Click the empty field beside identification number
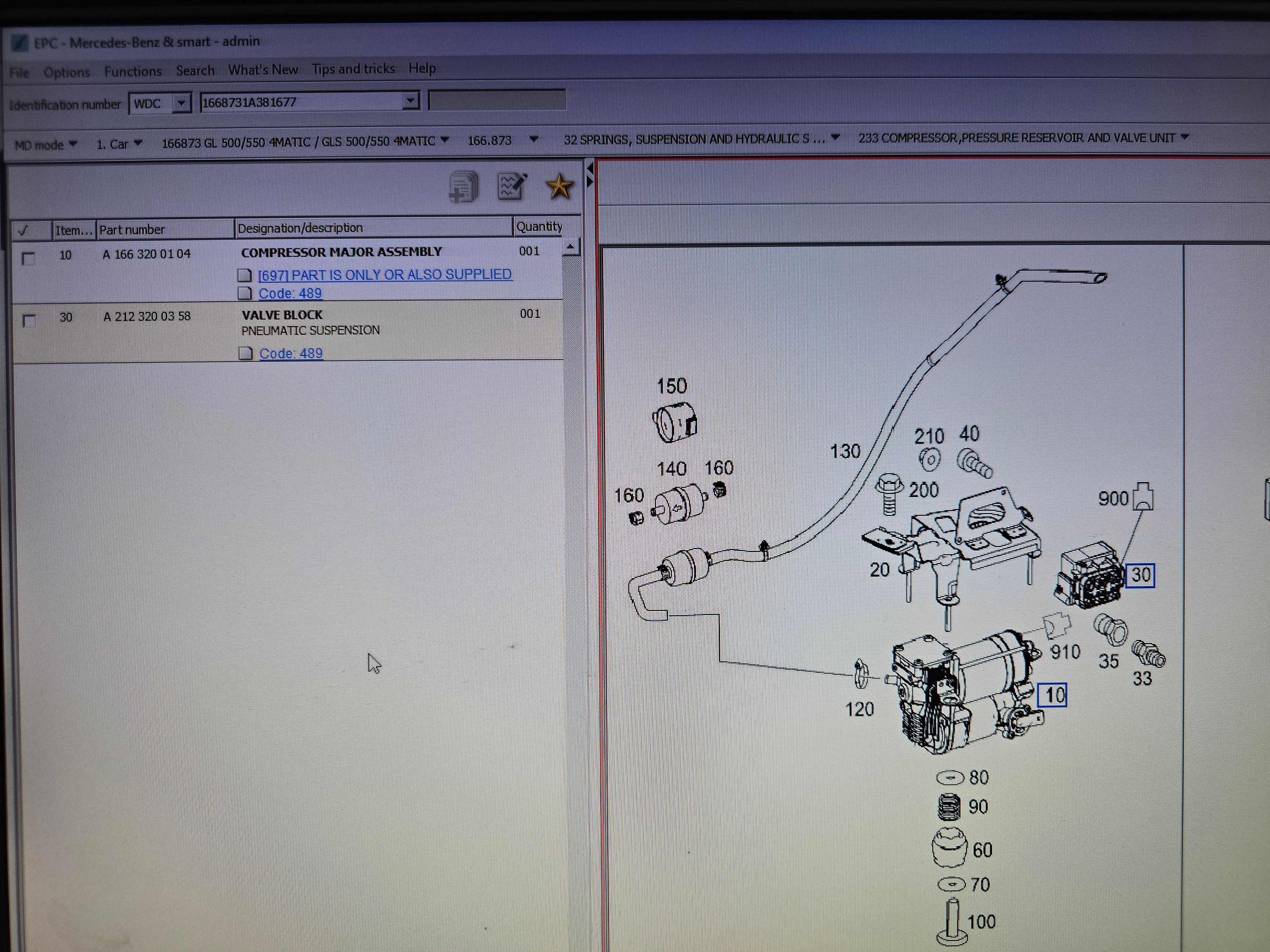This screenshot has height=952, width=1270. pyautogui.click(x=497, y=100)
